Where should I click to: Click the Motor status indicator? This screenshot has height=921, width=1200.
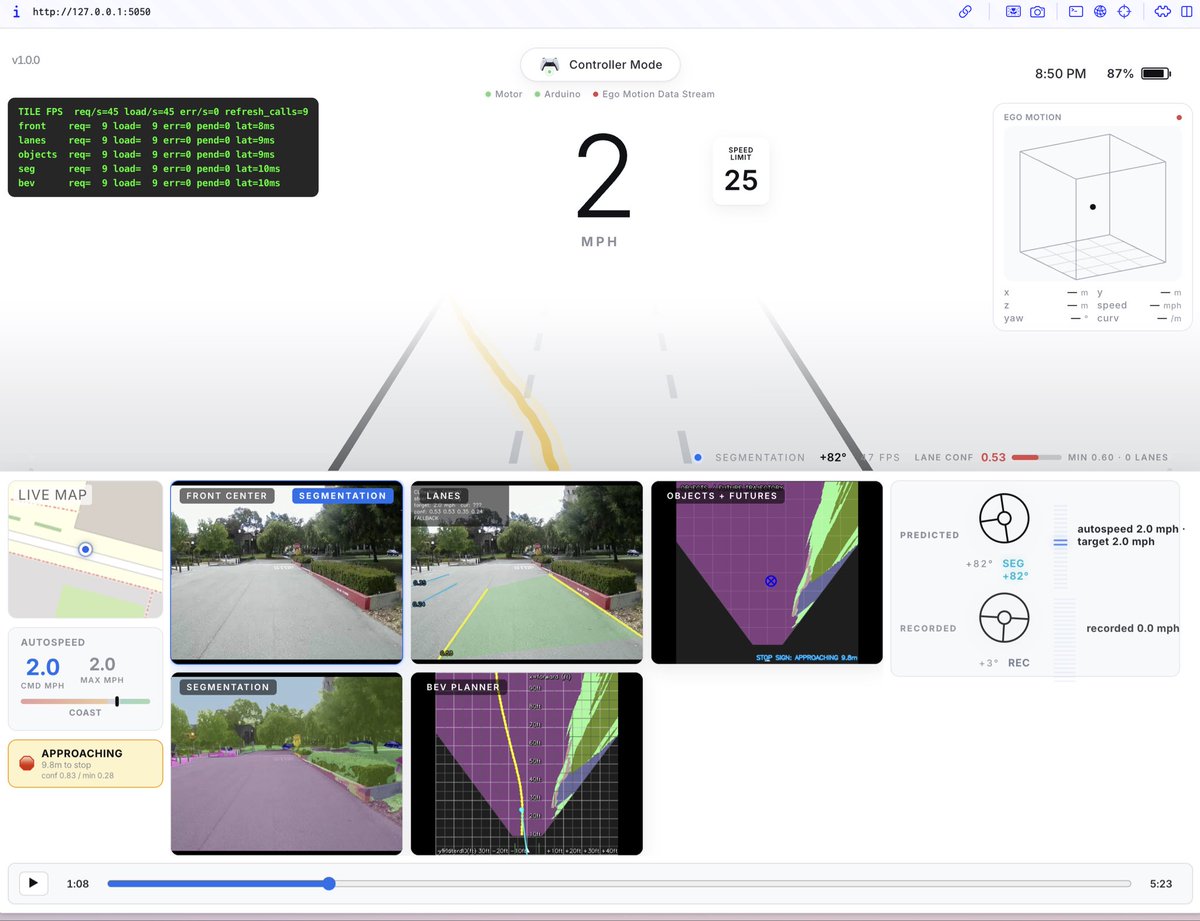click(x=504, y=94)
